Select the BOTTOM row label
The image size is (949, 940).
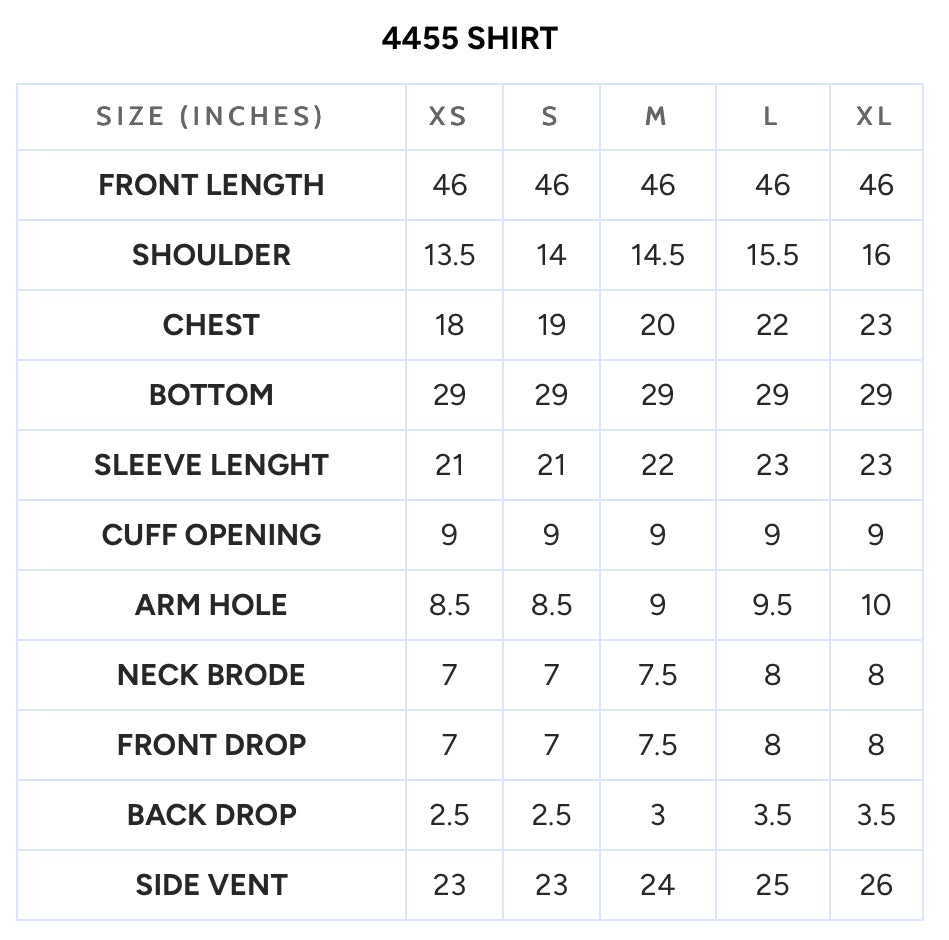point(211,395)
